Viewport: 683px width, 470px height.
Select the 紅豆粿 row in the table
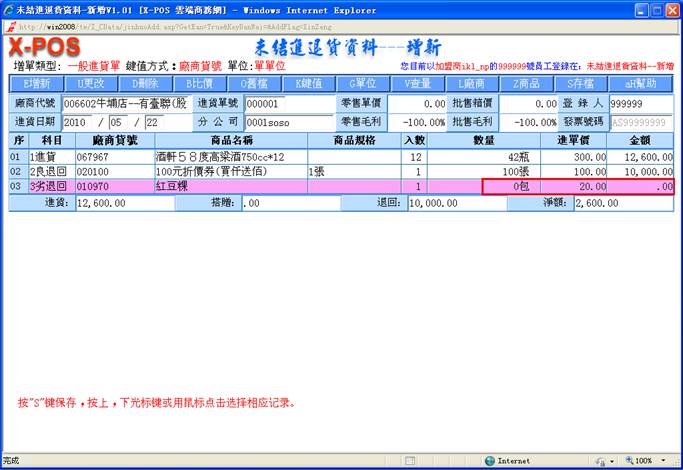tap(230, 186)
